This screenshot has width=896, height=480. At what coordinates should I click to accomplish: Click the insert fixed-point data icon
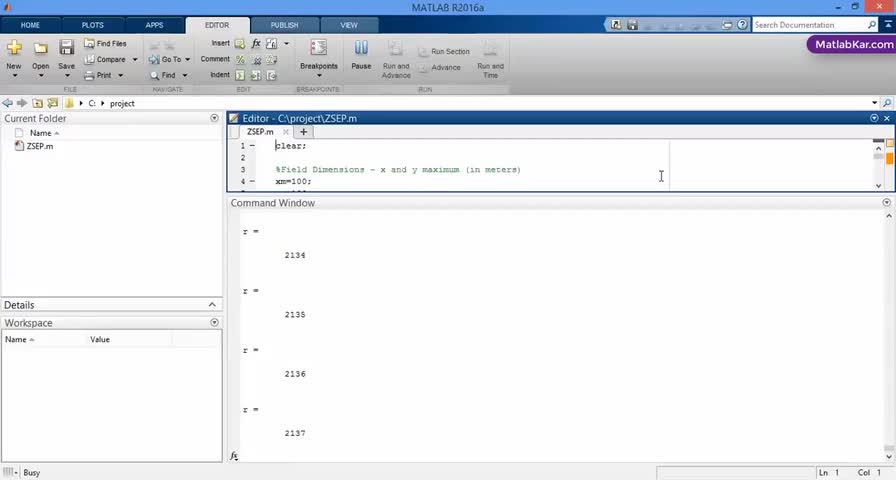click(x=271, y=43)
